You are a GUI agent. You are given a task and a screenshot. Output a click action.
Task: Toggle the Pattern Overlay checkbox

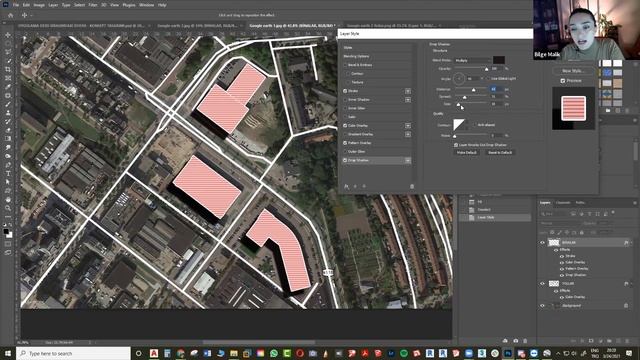tap(345, 143)
